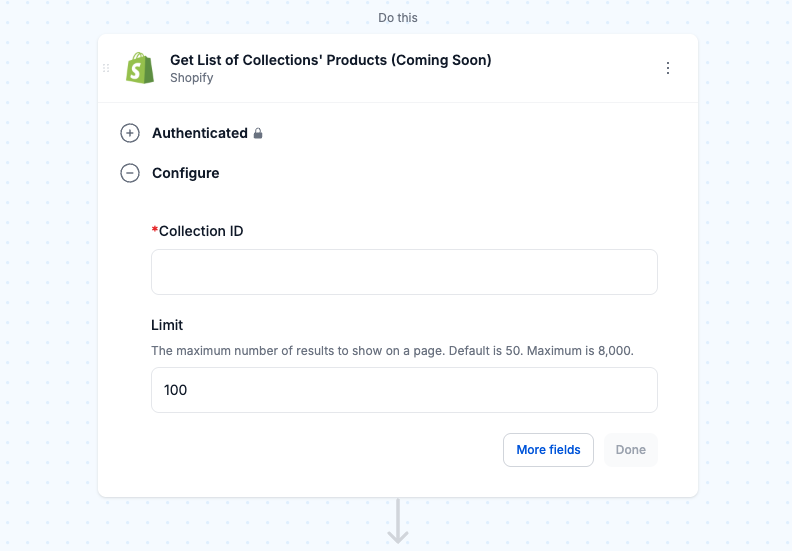Viewport: 792px width, 551px height.
Task: Click the downward arrow connector below the step
Action: [398, 521]
